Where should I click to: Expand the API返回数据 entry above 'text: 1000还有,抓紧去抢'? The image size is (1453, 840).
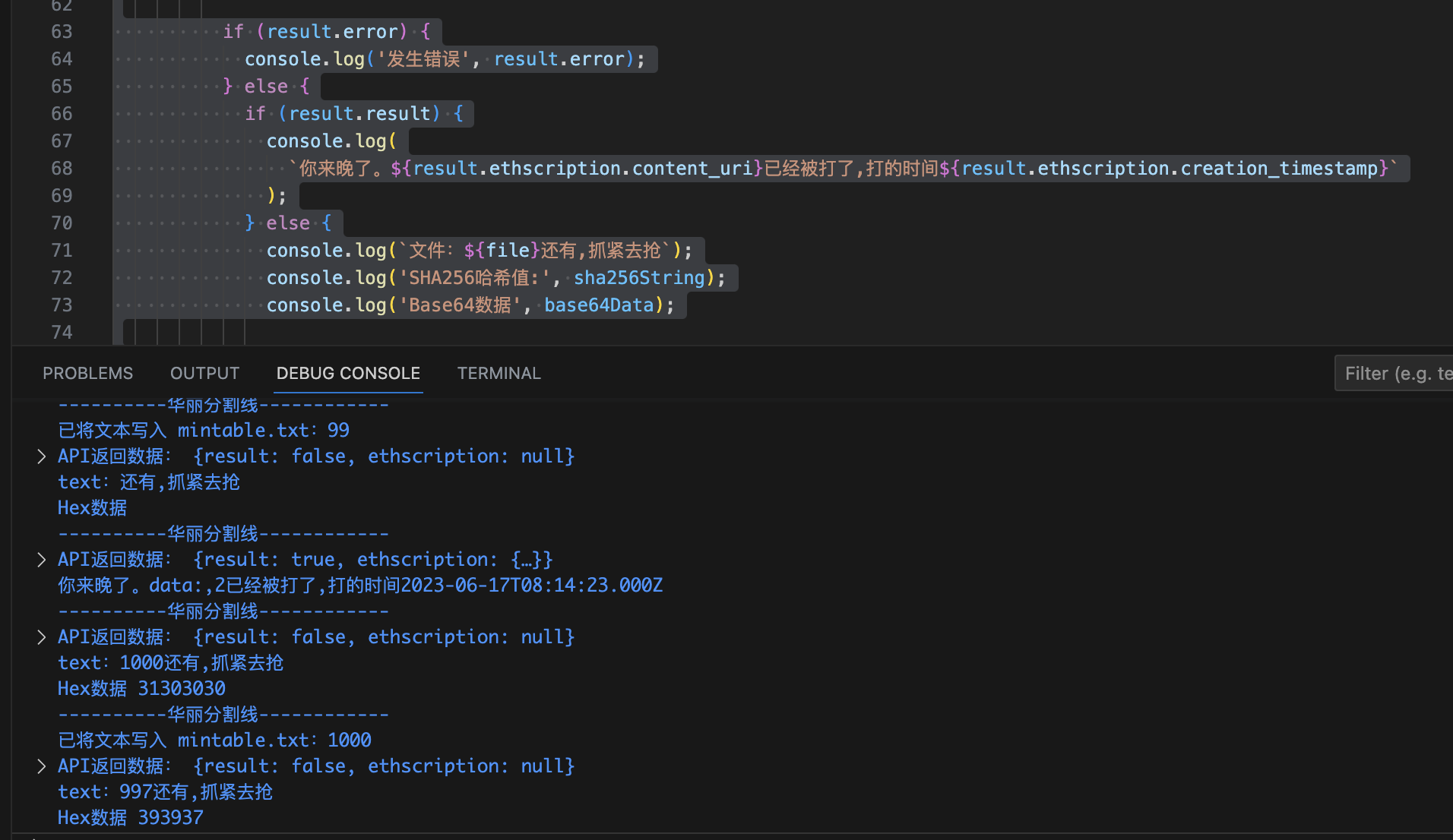(42, 637)
